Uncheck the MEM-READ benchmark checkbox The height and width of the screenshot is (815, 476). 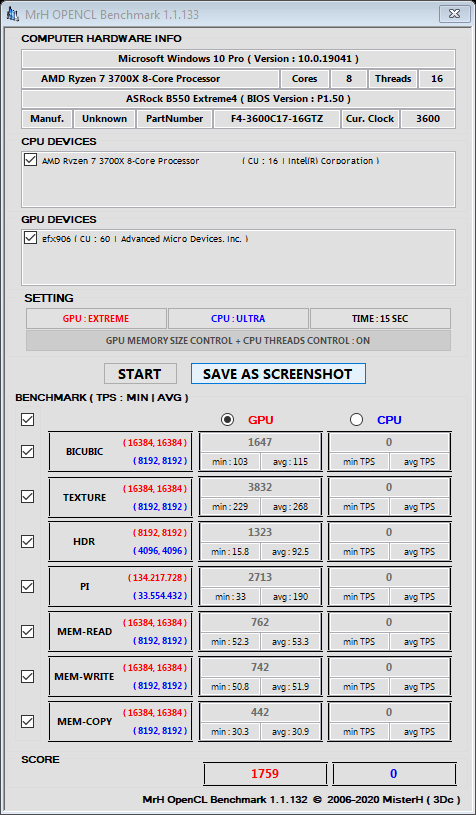(28, 632)
